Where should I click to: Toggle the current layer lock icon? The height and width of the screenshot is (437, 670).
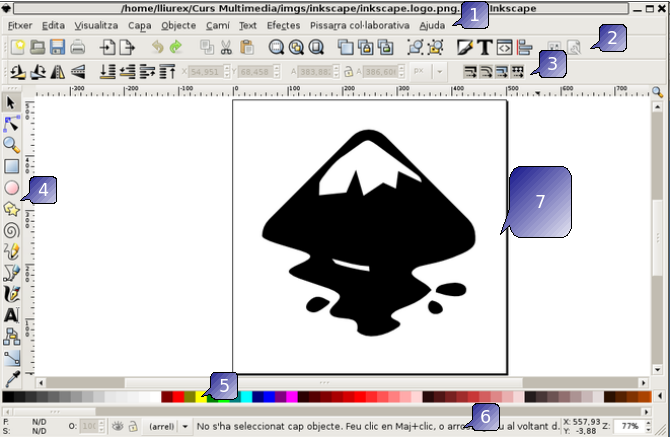click(131, 425)
